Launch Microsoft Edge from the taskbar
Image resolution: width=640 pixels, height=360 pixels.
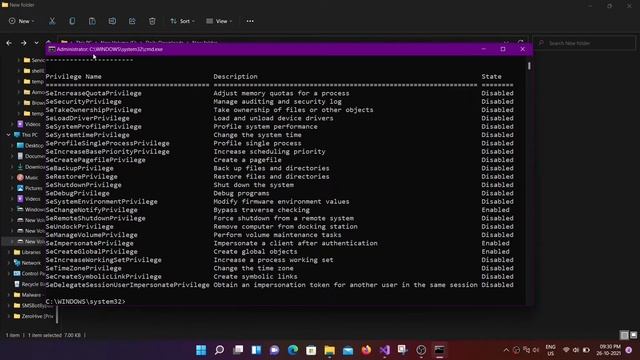[x=293, y=350]
